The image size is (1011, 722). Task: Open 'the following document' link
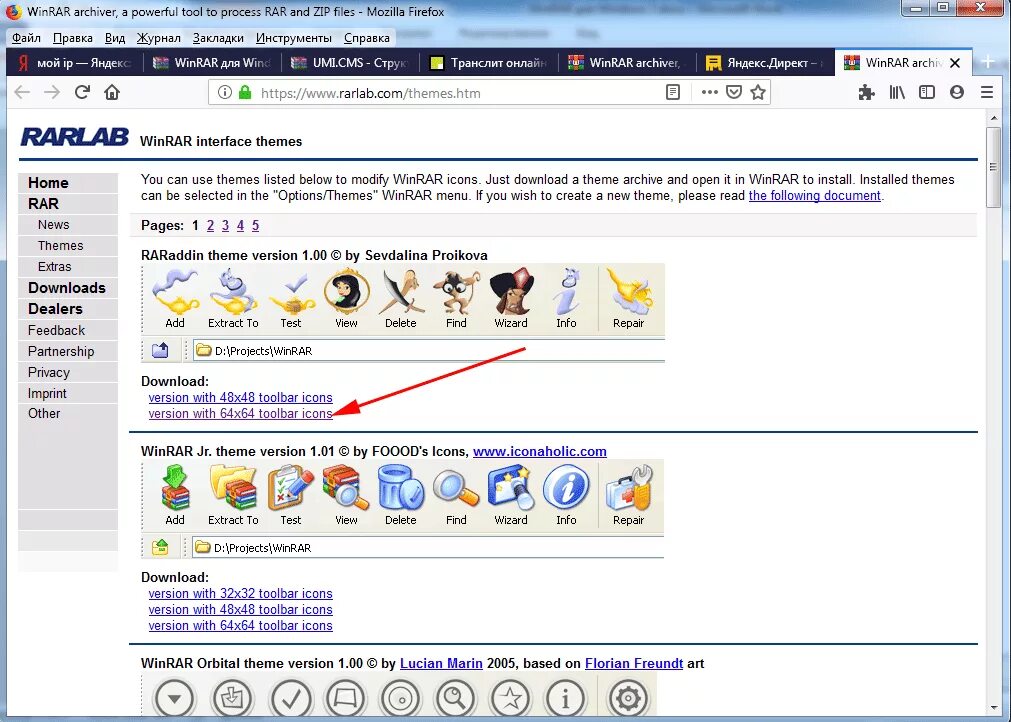tap(814, 195)
